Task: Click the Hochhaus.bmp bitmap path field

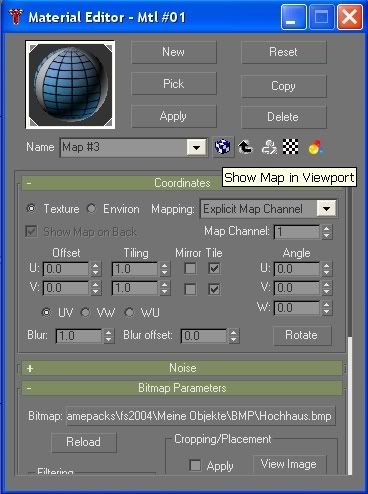Action: point(201,416)
